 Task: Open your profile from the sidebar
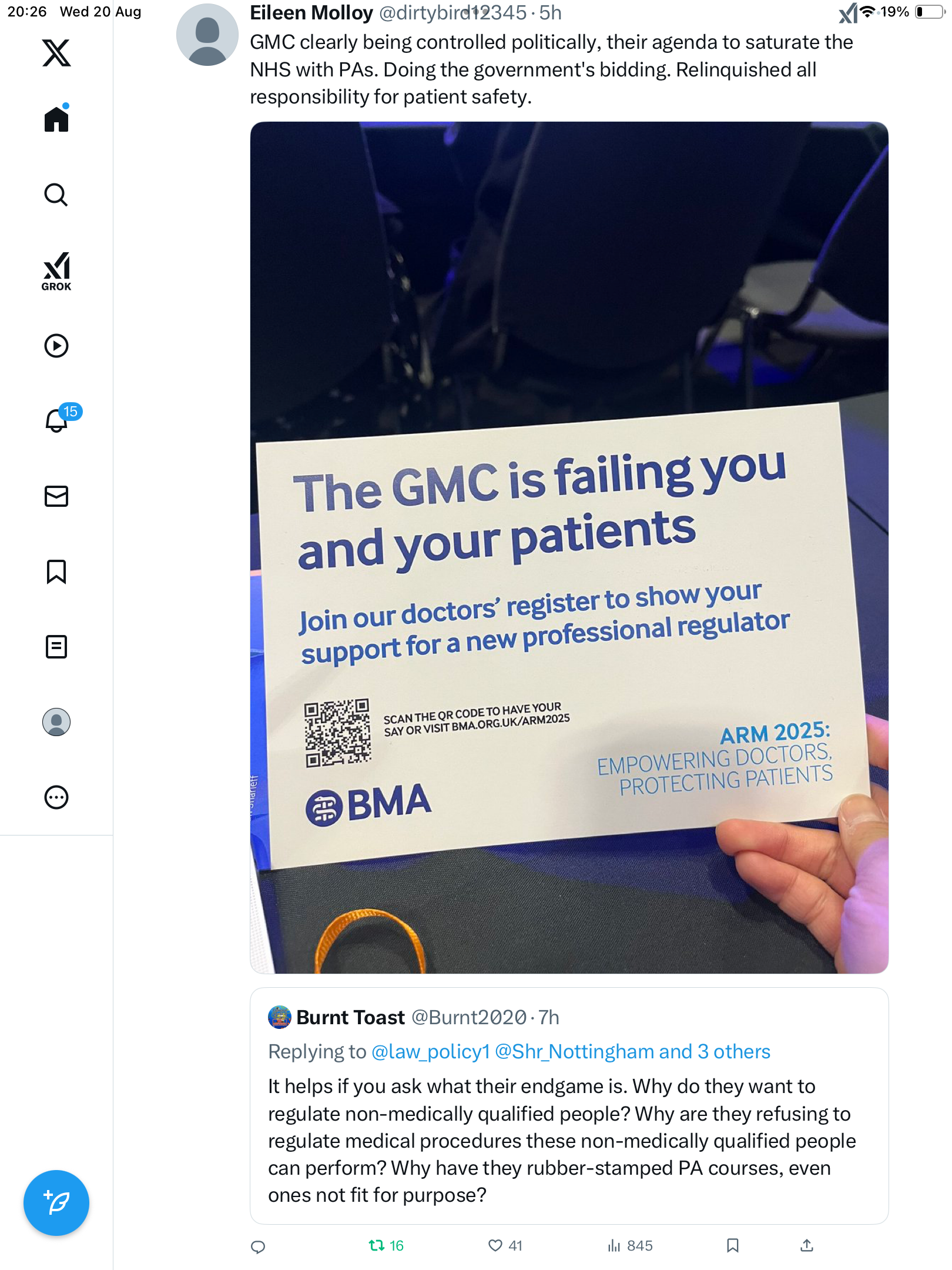coord(56,722)
